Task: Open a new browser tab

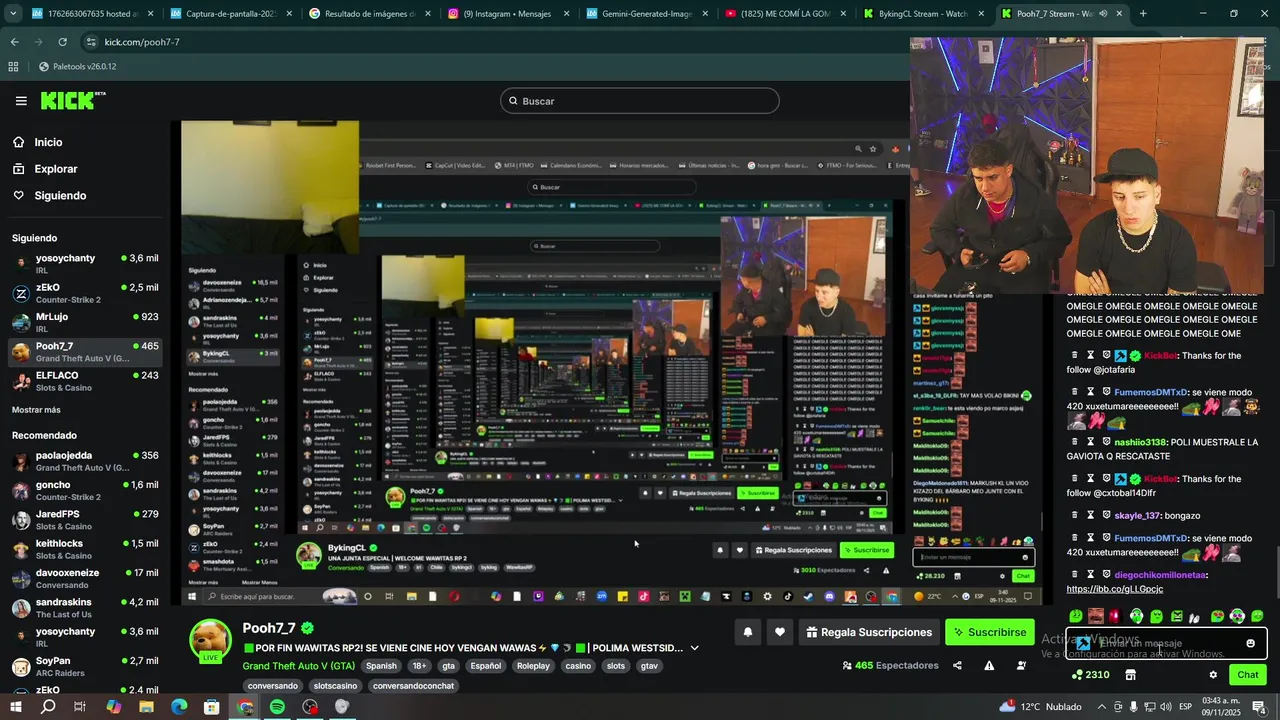Action: [x=1143, y=14]
